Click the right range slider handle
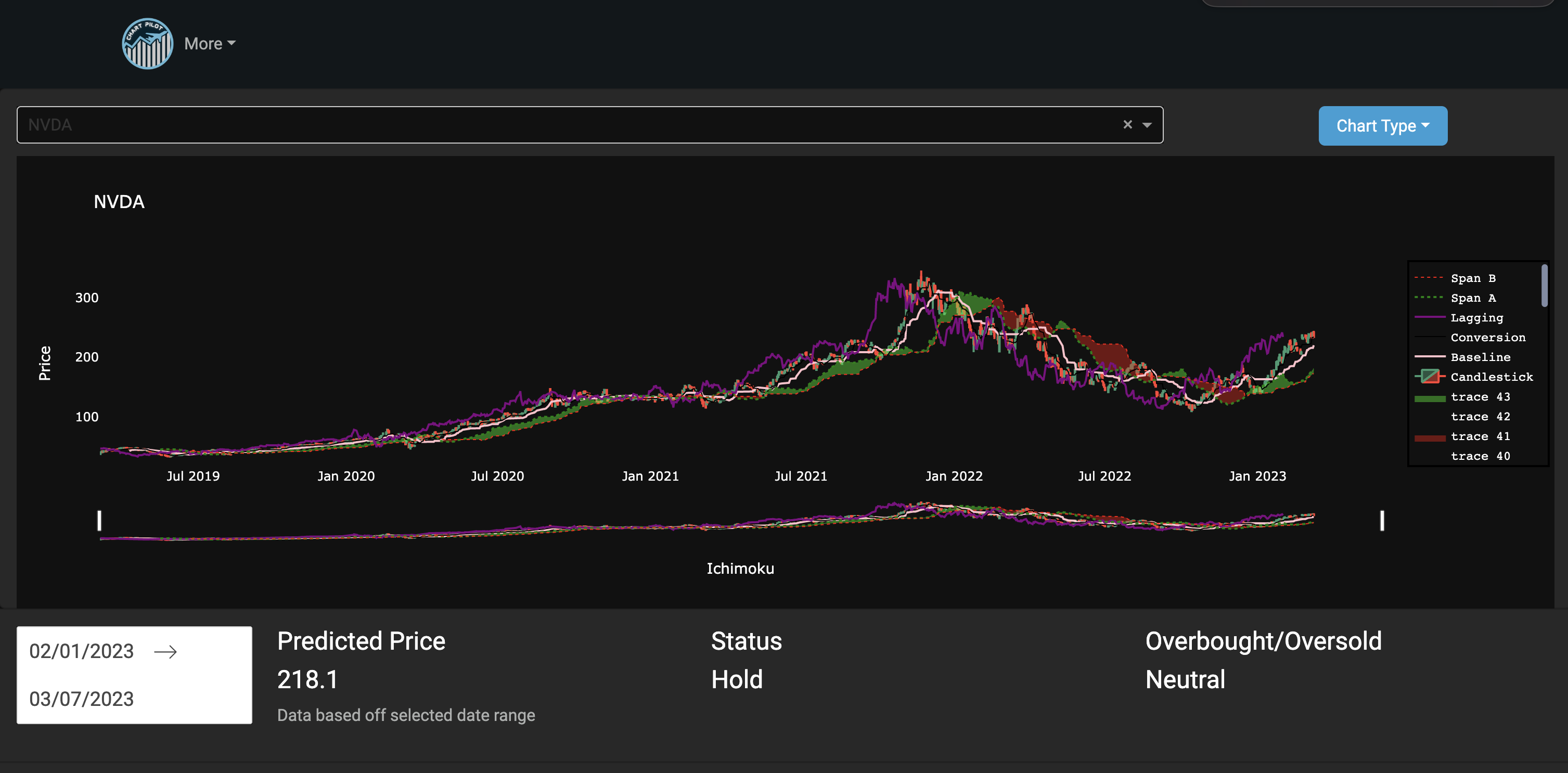Image resolution: width=1568 pixels, height=773 pixels. [1382, 520]
